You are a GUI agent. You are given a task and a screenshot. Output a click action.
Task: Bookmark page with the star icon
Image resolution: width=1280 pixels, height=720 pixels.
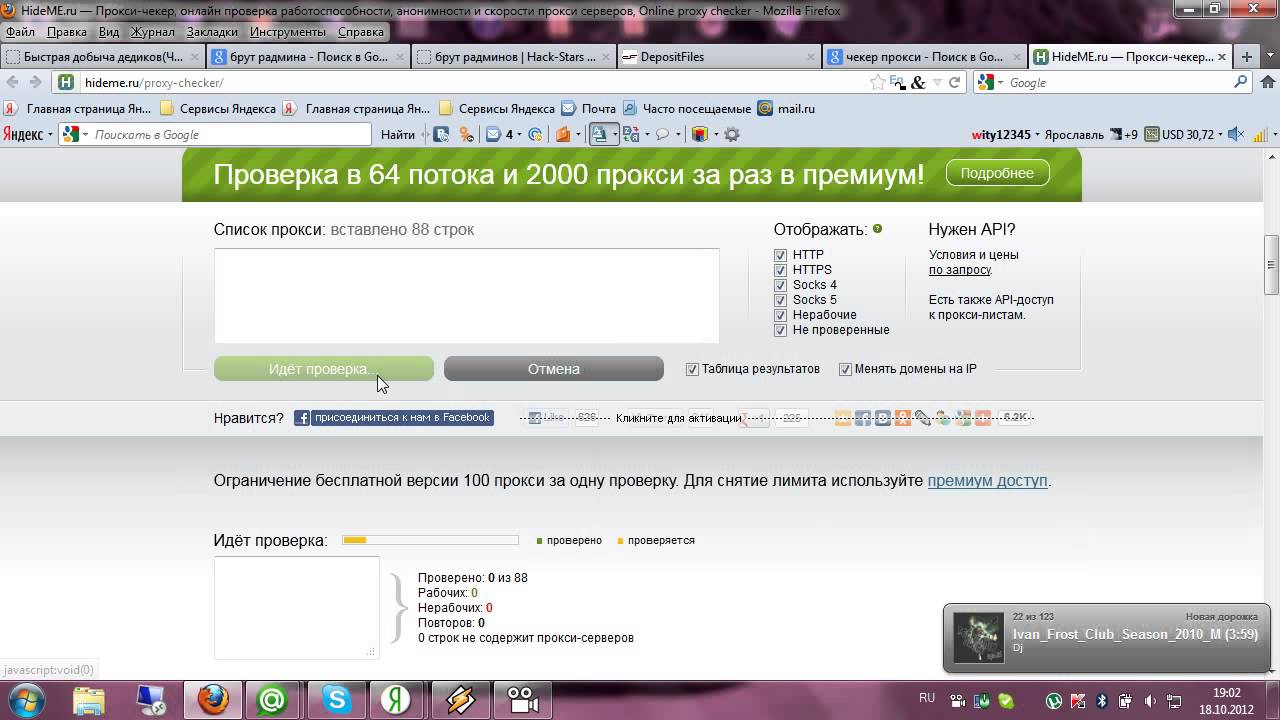[877, 82]
